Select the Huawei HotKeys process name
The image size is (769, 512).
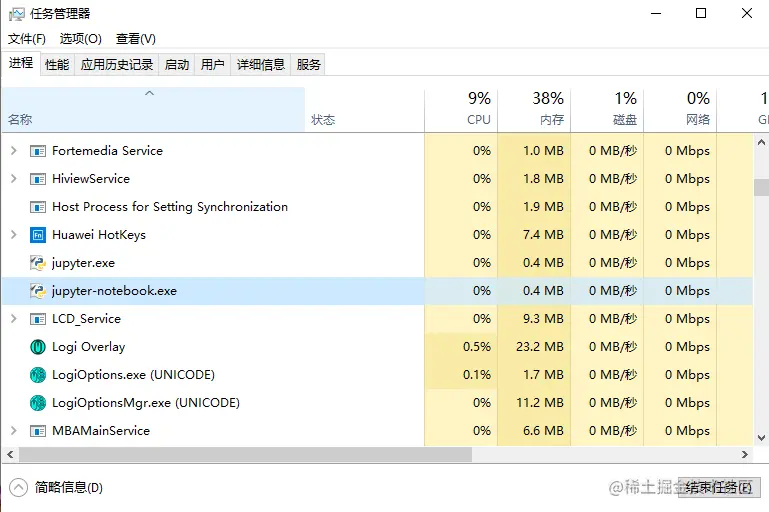point(99,235)
